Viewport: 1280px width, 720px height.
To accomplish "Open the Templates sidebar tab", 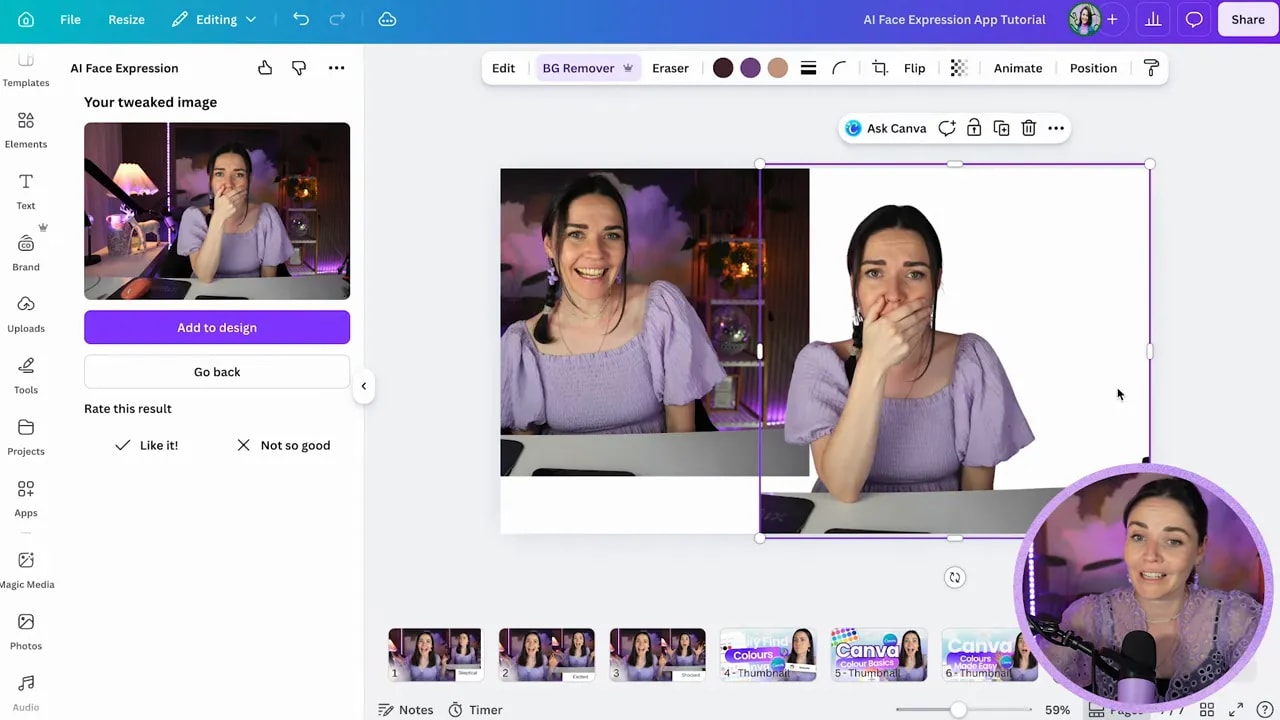I will (26, 71).
